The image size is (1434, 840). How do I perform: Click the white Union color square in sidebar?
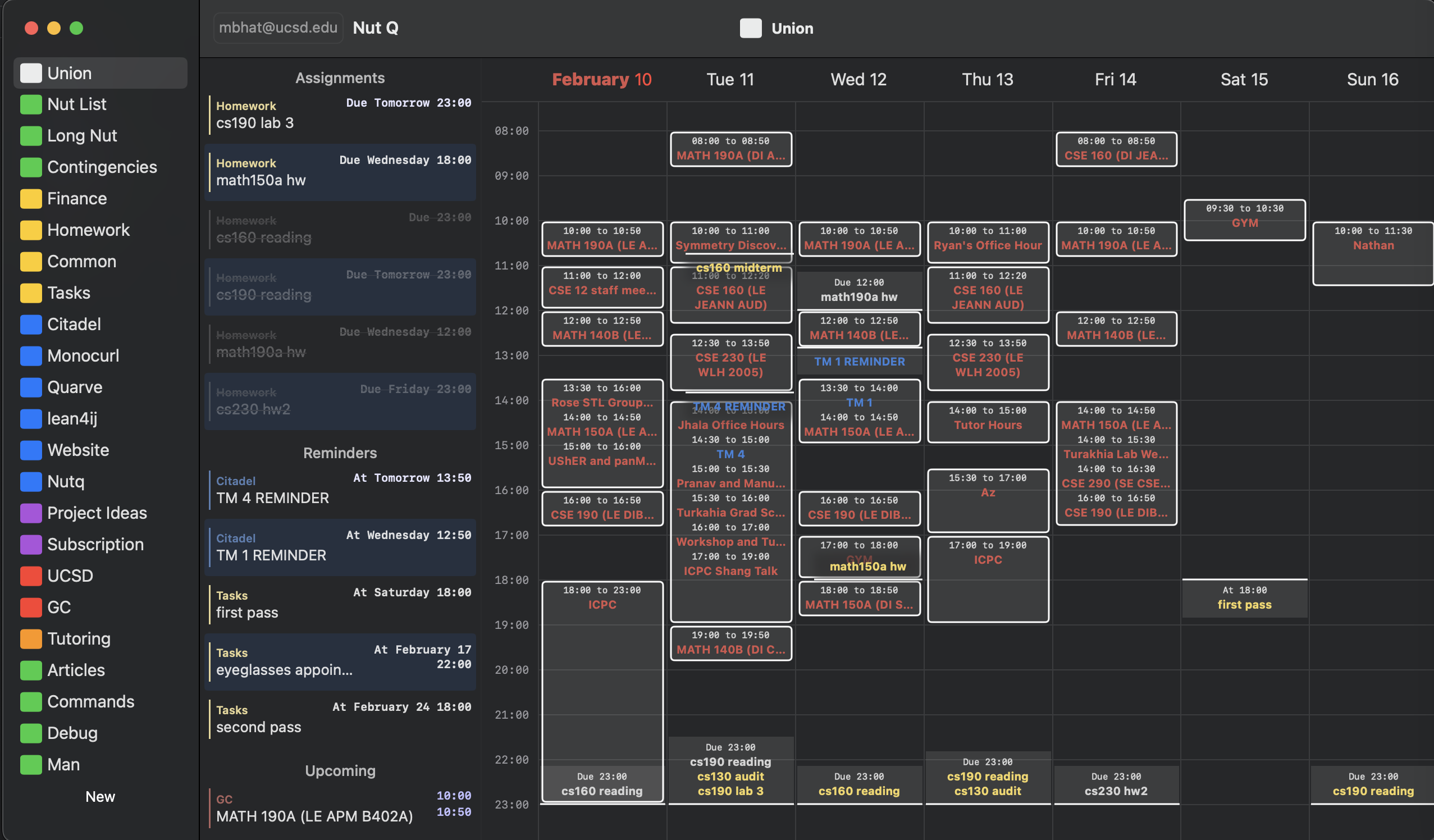coord(31,73)
